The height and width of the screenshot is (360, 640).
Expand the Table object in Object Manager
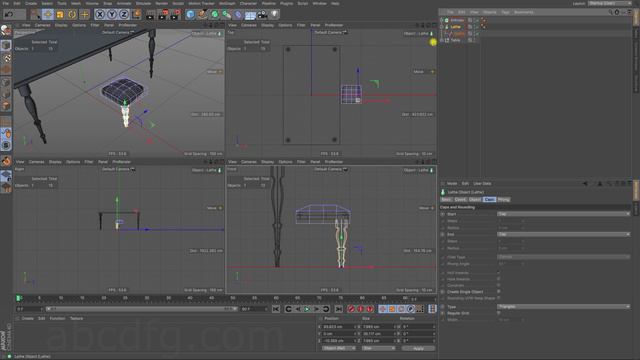coord(442,40)
